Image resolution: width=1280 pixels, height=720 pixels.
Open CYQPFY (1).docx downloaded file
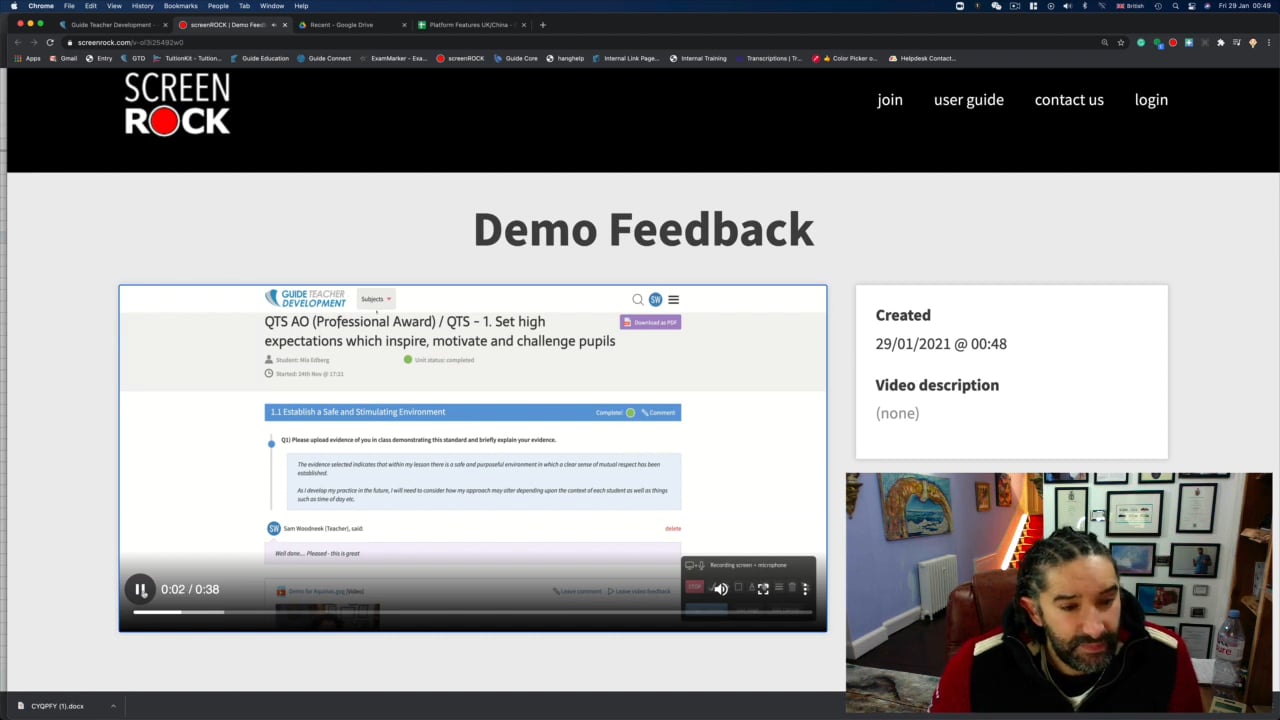tap(57, 706)
